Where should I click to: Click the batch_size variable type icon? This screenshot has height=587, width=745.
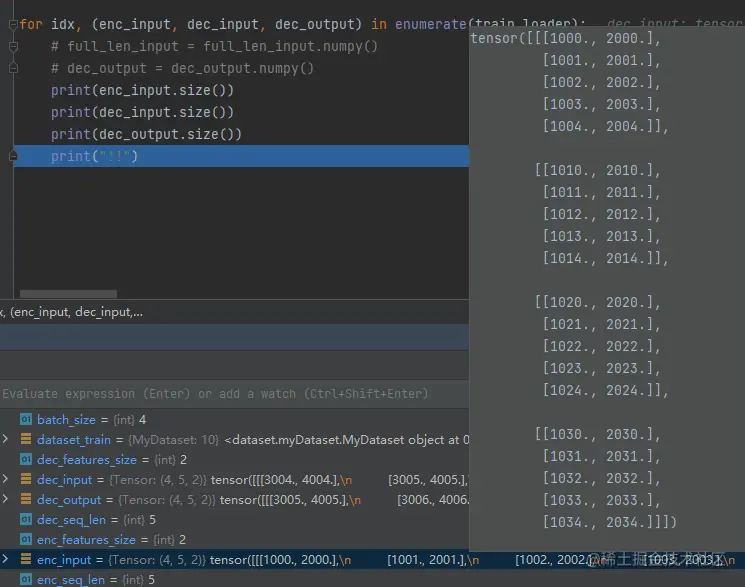26,419
